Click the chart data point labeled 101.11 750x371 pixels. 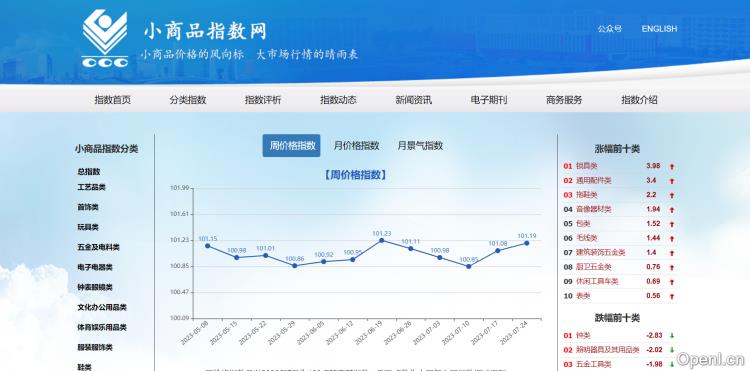(x=410, y=249)
